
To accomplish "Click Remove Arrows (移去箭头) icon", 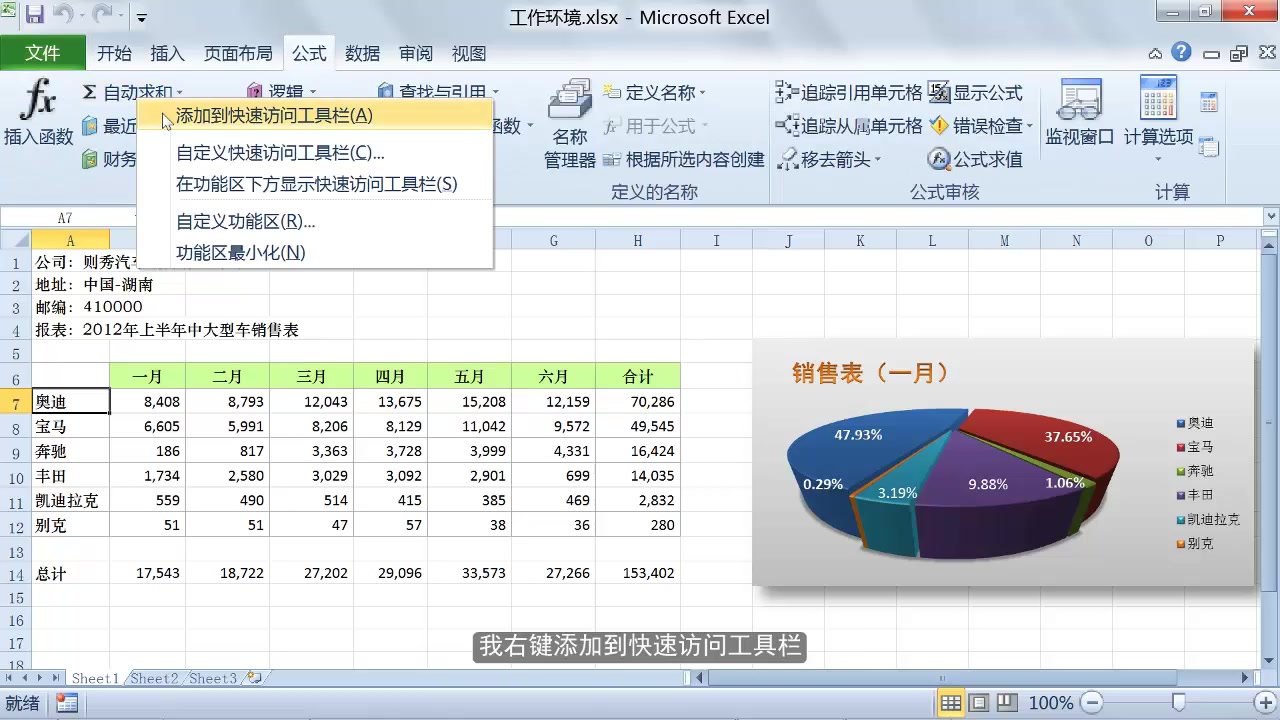I will pyautogui.click(x=786, y=159).
